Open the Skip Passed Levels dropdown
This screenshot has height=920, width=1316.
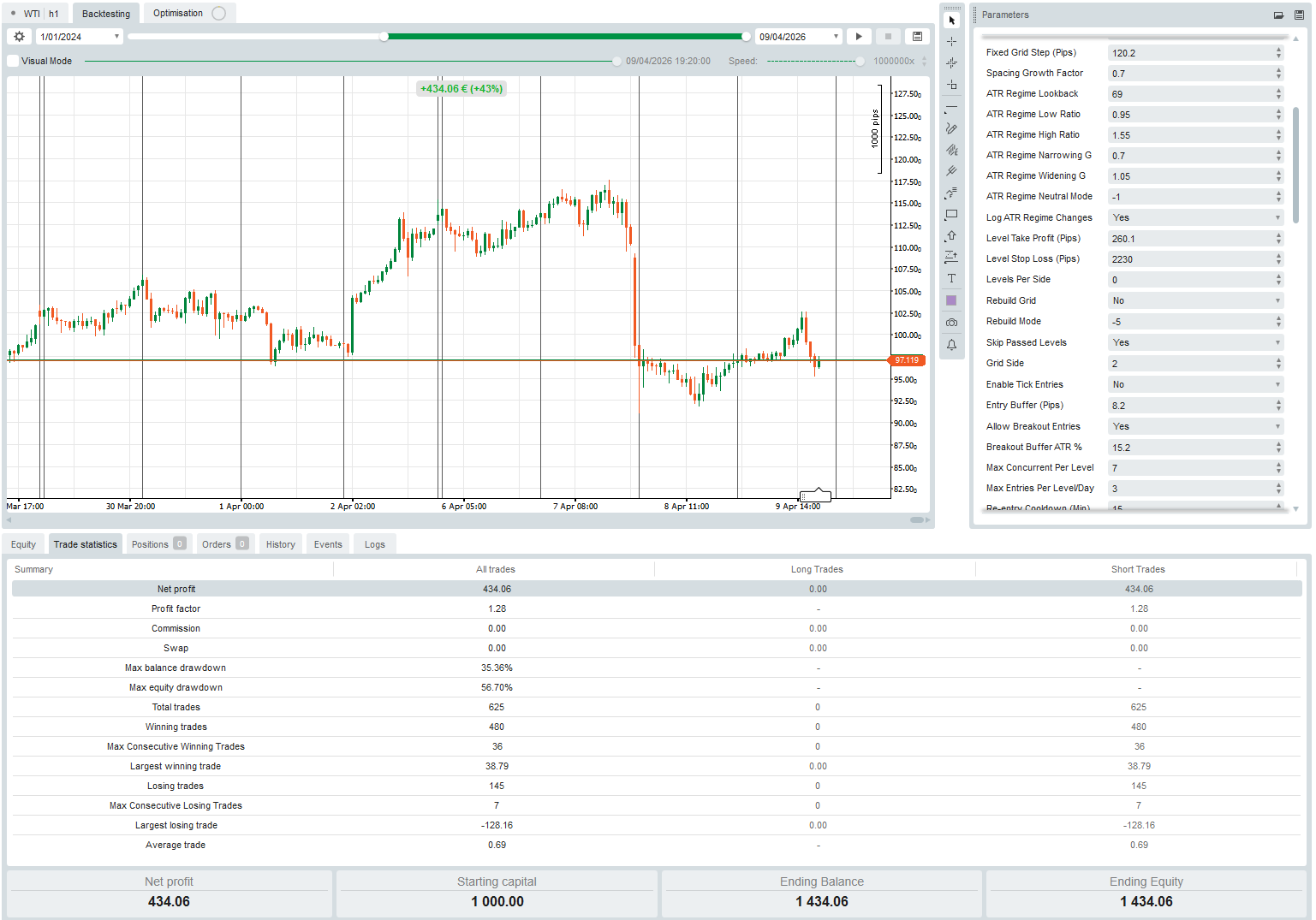[1195, 342]
